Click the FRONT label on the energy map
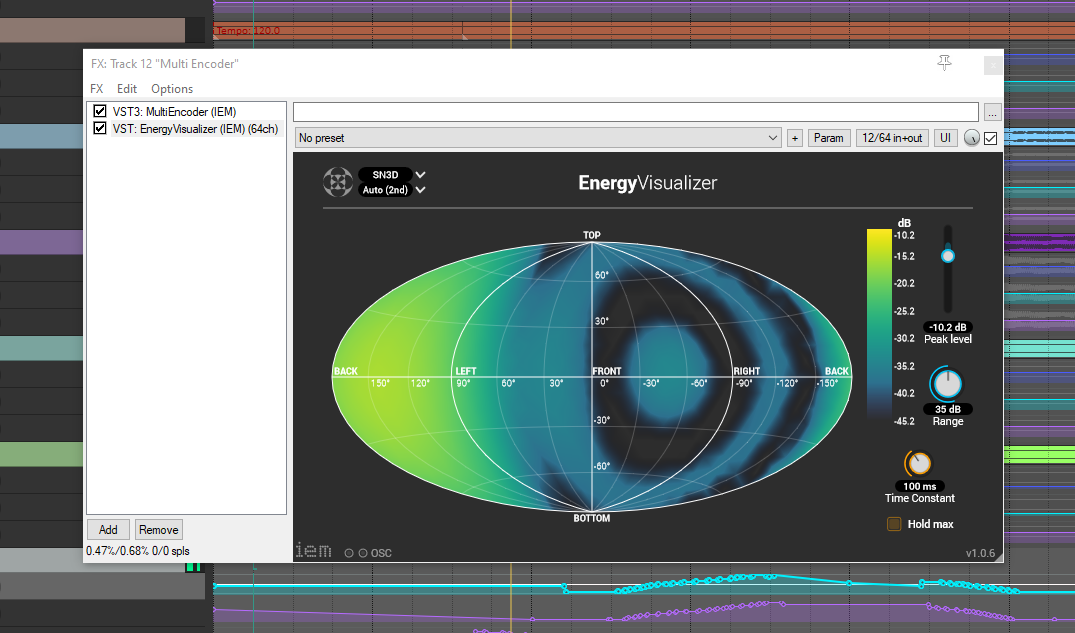Screen dimensions: 1075x633 [x=607, y=371]
